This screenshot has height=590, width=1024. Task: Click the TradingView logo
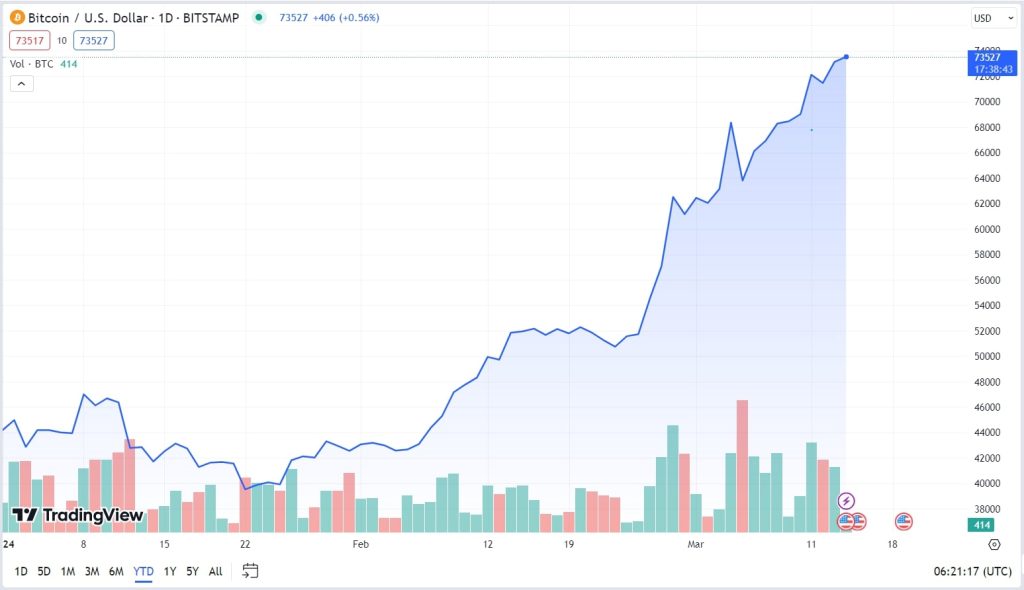[x=78, y=515]
